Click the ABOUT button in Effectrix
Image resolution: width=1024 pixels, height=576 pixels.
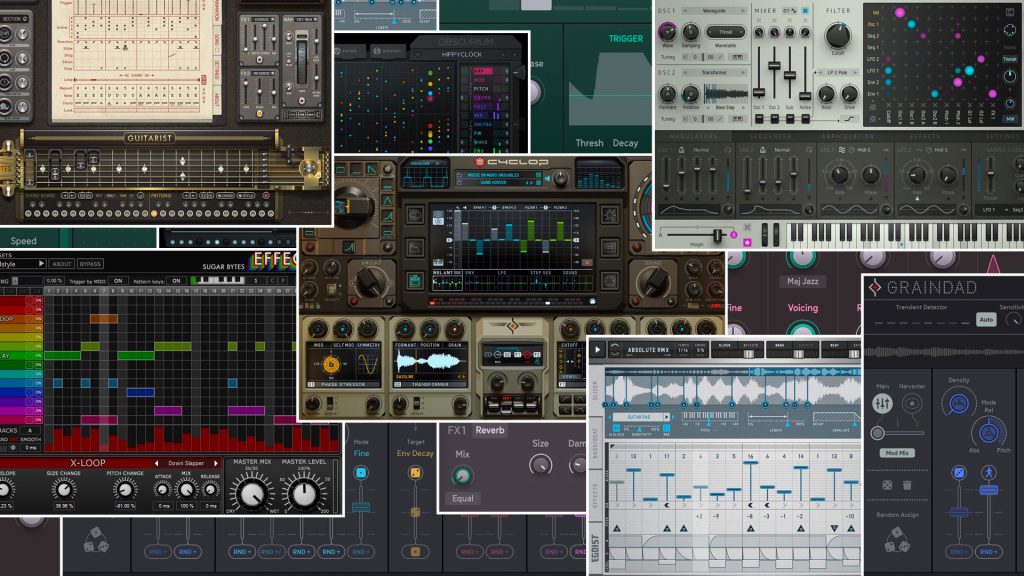[62, 264]
